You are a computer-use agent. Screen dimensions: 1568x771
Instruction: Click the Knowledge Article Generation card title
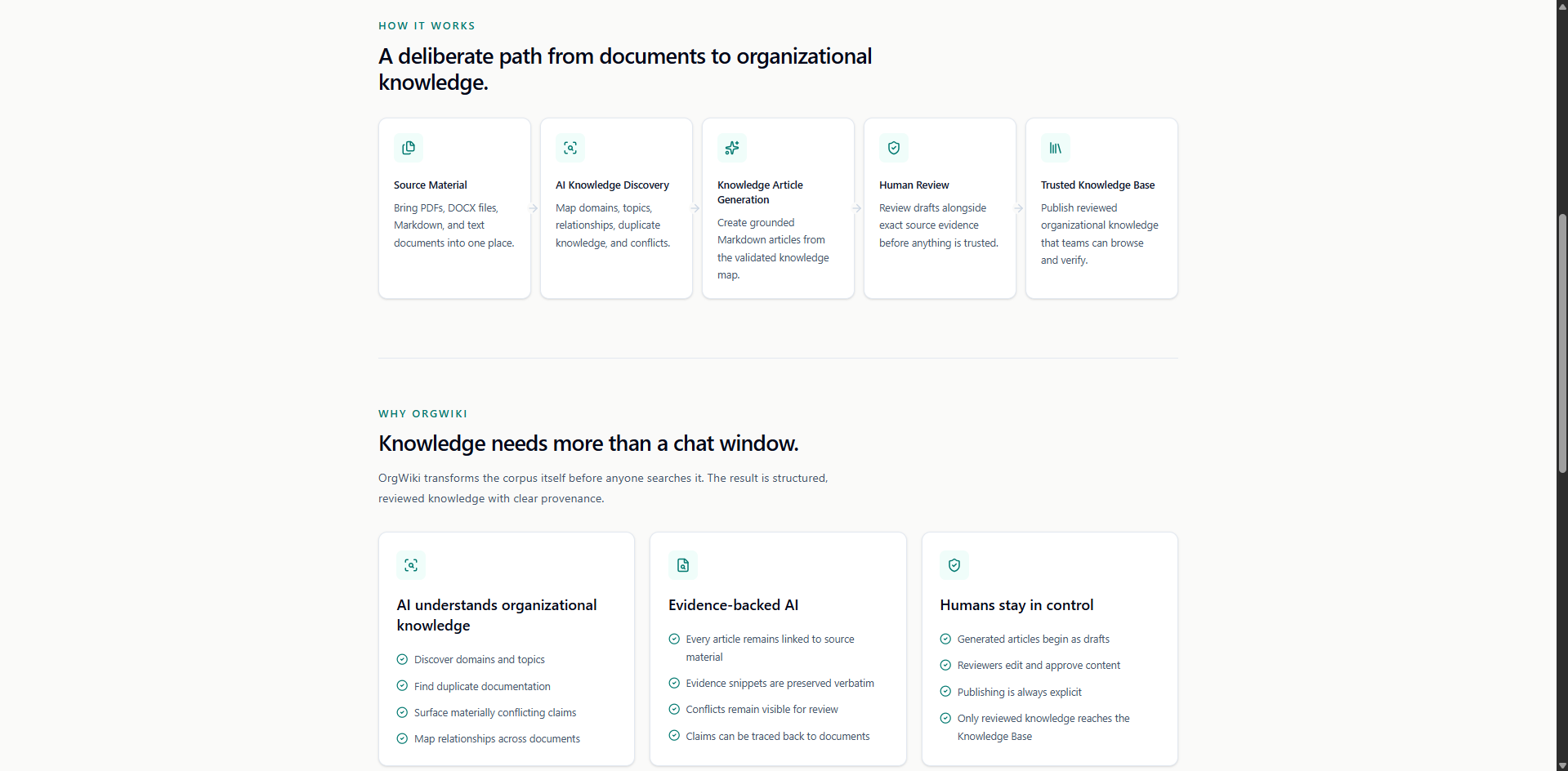click(760, 193)
